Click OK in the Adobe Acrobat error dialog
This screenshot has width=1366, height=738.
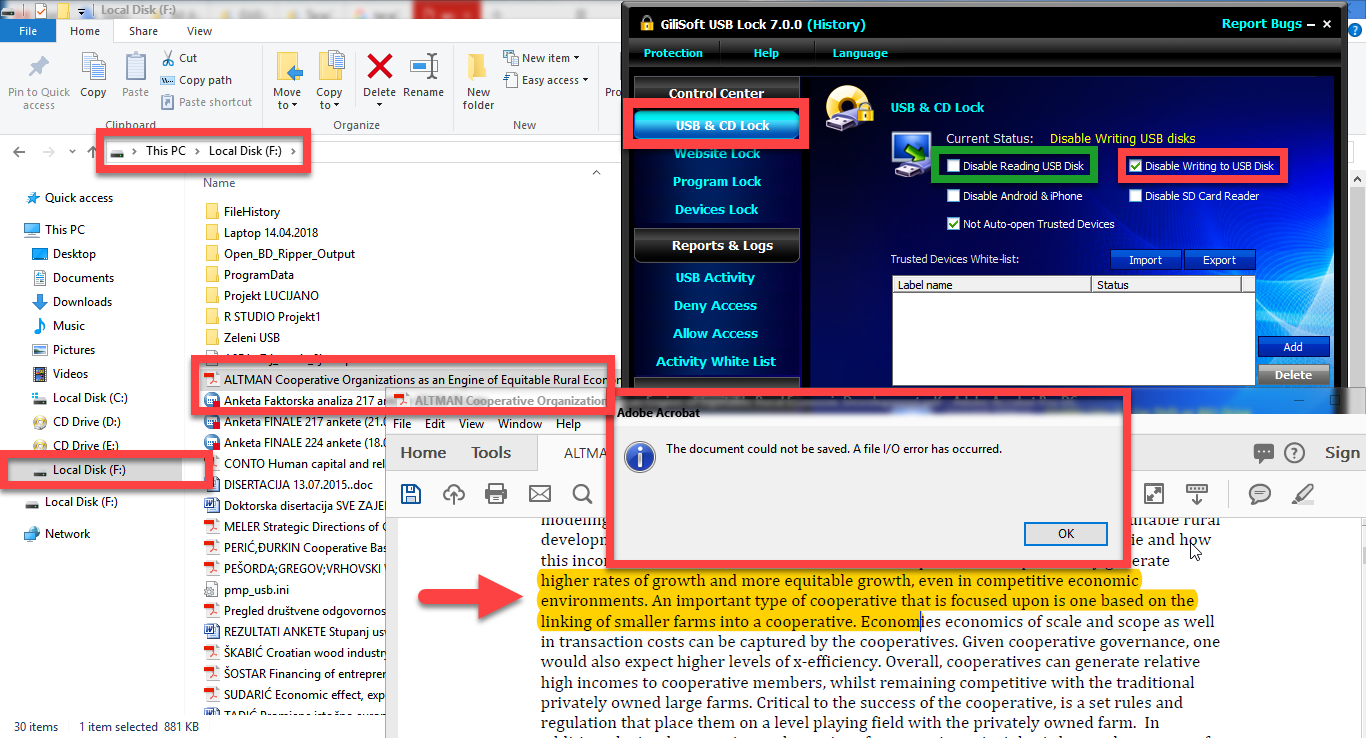point(1066,533)
